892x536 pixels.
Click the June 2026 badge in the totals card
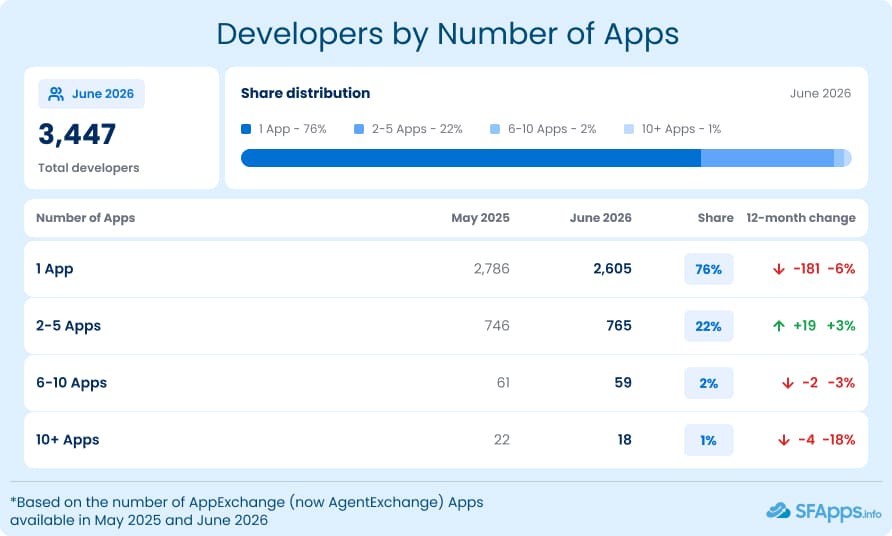(92, 94)
